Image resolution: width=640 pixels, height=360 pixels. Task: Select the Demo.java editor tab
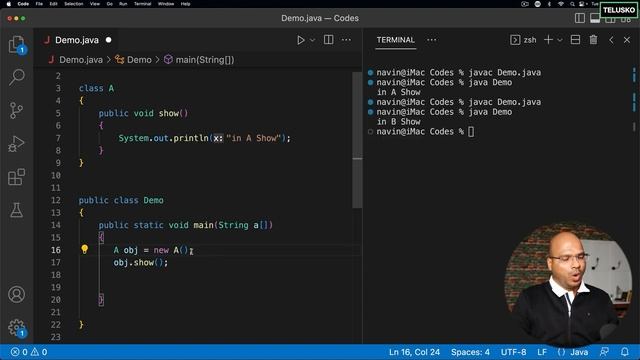point(77,40)
